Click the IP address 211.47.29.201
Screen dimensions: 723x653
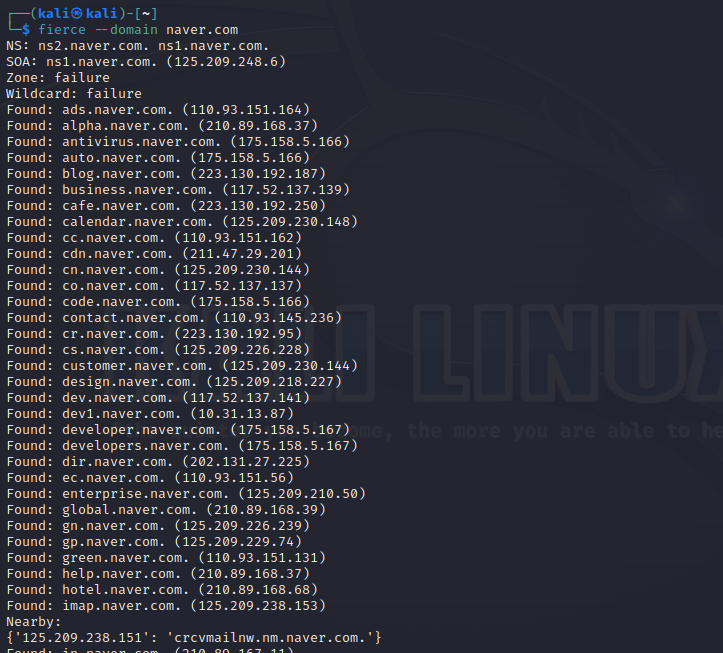(242, 254)
